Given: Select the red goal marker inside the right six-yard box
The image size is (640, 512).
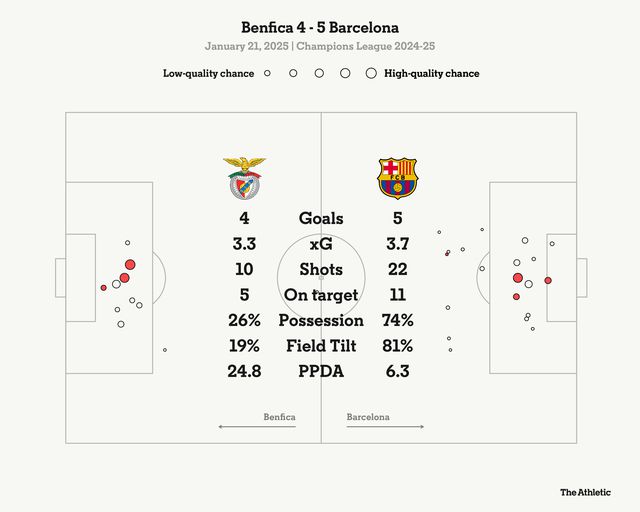Looking at the screenshot, I should click(x=548, y=280).
